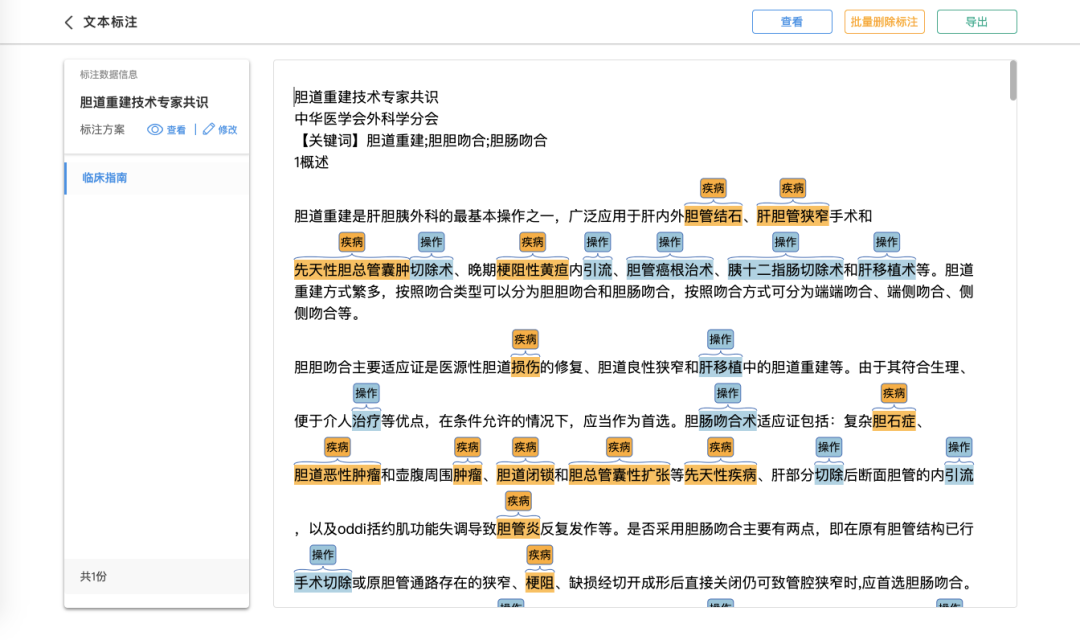This screenshot has height=640, width=1080.
Task: Click the 疾病 tag above 胆管结石
Action: click(713, 188)
